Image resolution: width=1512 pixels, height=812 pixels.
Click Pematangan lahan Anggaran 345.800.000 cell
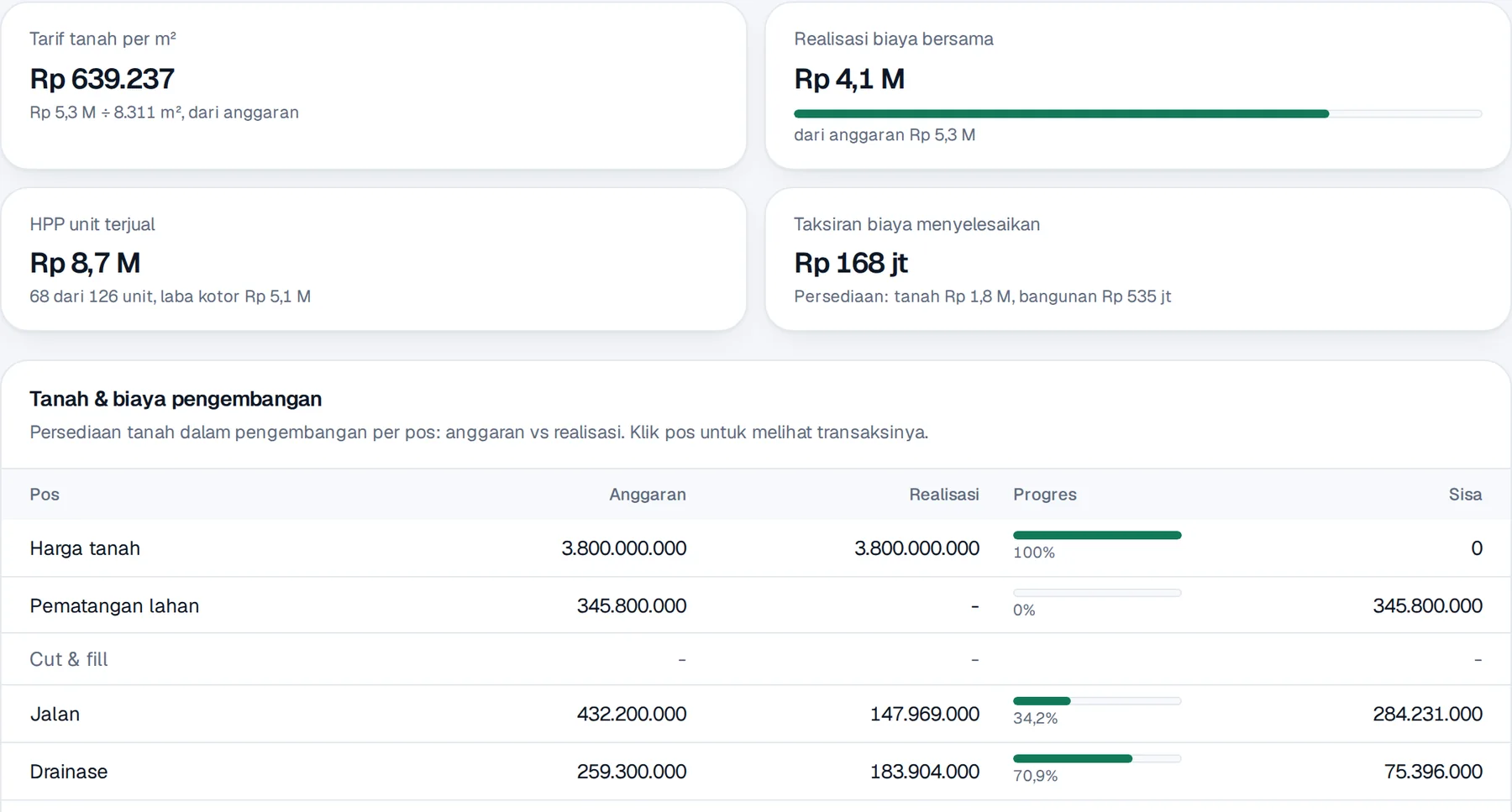tap(632, 605)
